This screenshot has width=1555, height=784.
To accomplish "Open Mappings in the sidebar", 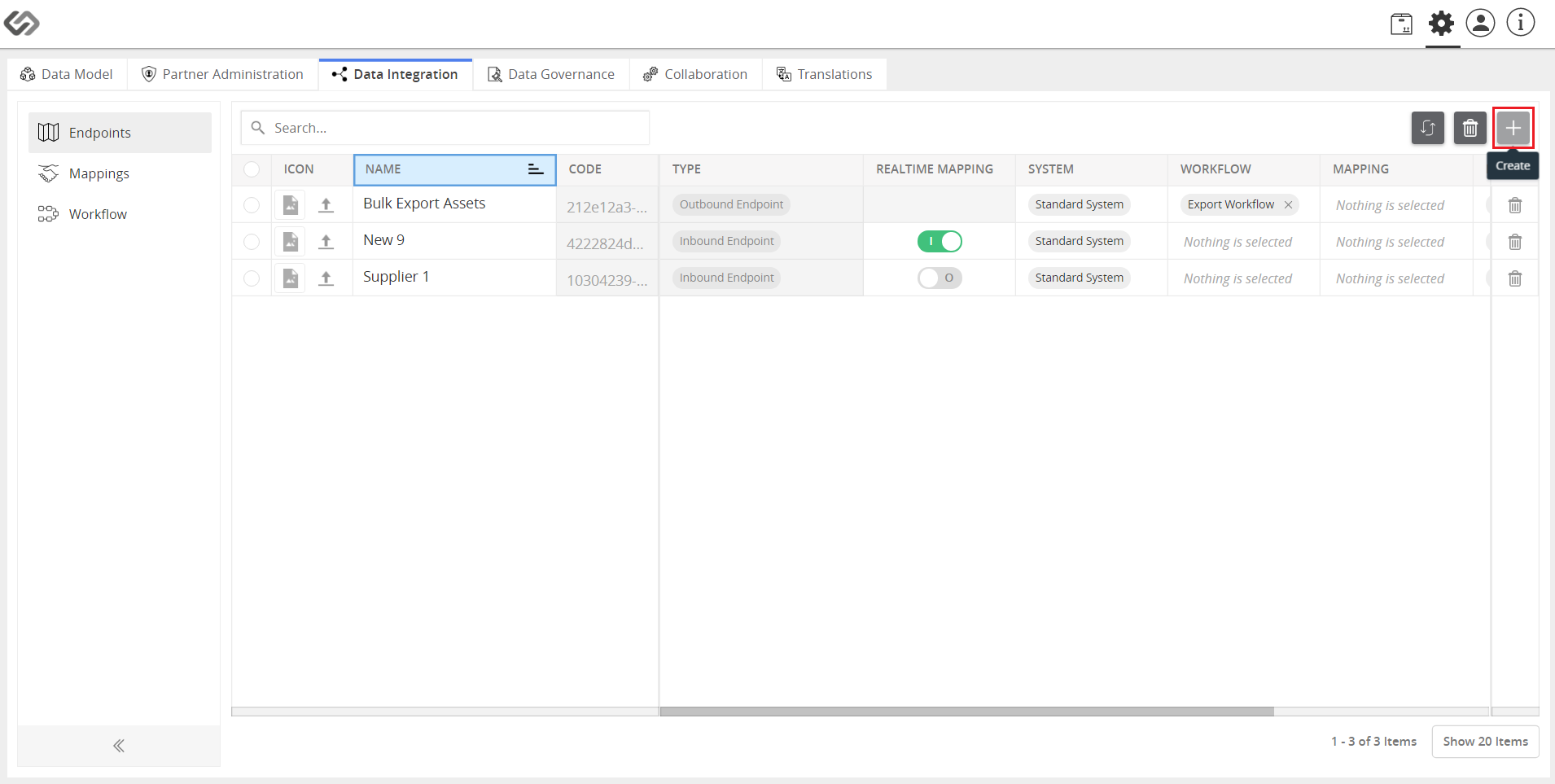I will pos(120,173).
